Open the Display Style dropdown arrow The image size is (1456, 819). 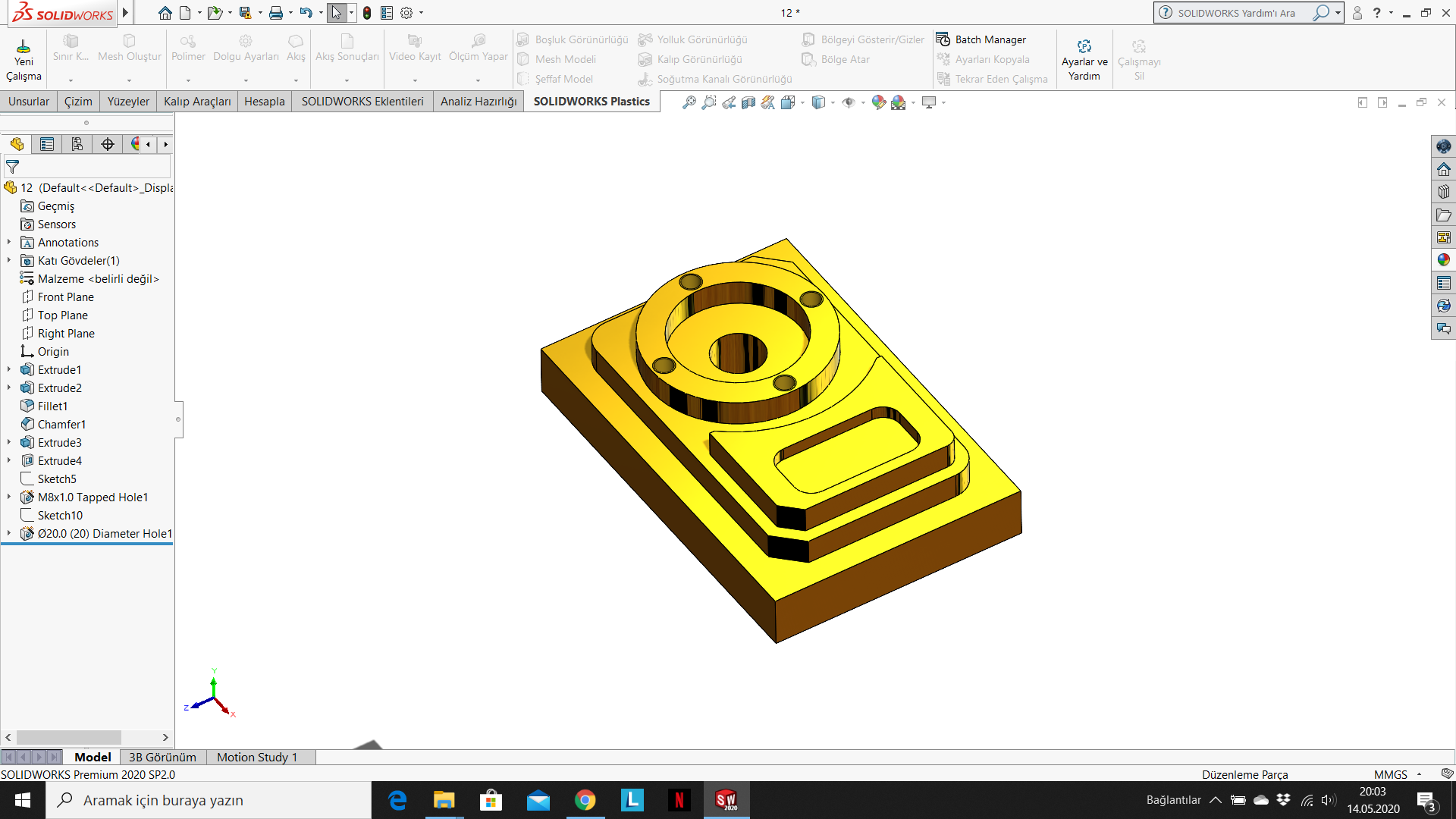click(833, 102)
